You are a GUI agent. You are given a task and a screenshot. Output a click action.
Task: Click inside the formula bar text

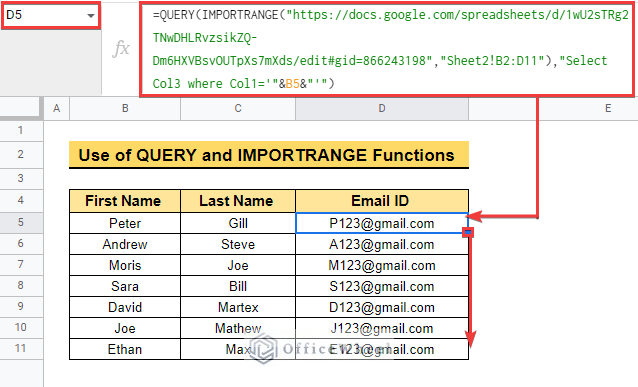click(387, 49)
